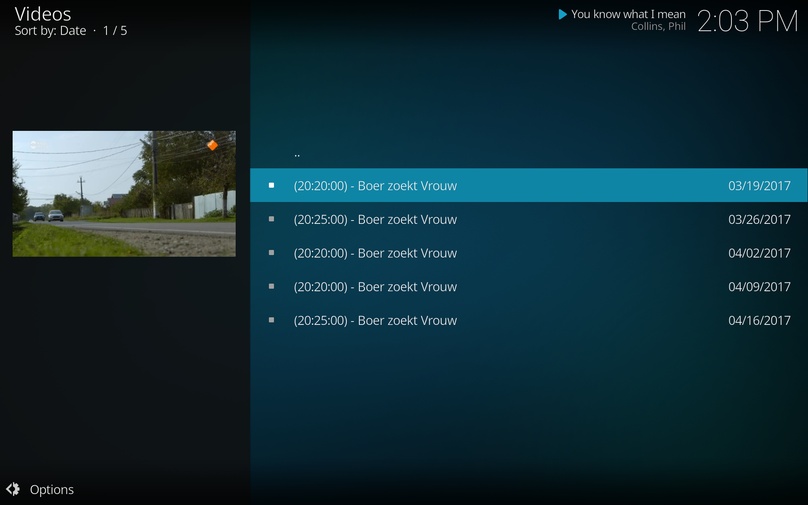Click the Options label at bottom

pyautogui.click(x=52, y=490)
